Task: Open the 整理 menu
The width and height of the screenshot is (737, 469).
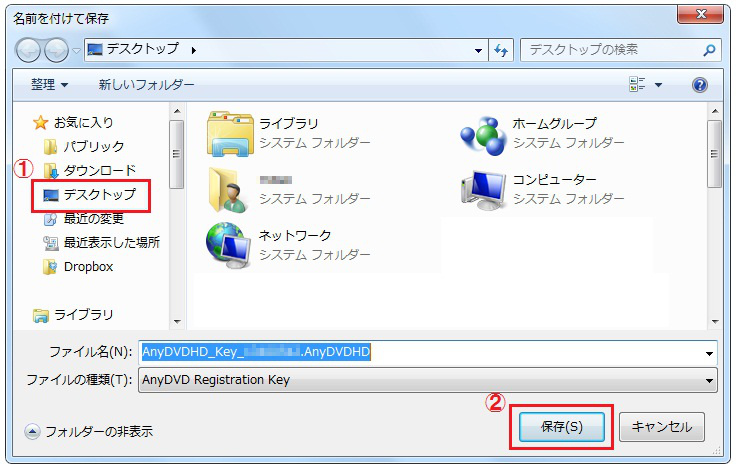Action: coord(49,85)
